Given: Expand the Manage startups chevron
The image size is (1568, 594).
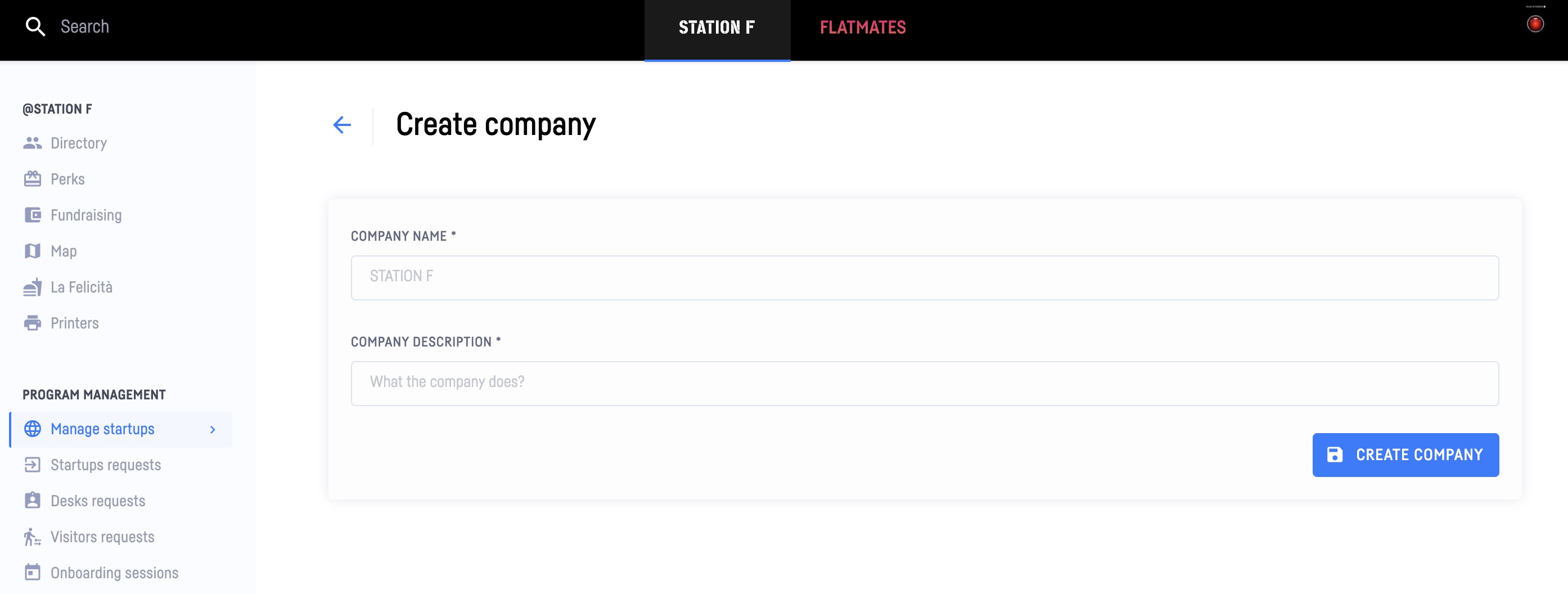Looking at the screenshot, I should pos(213,429).
